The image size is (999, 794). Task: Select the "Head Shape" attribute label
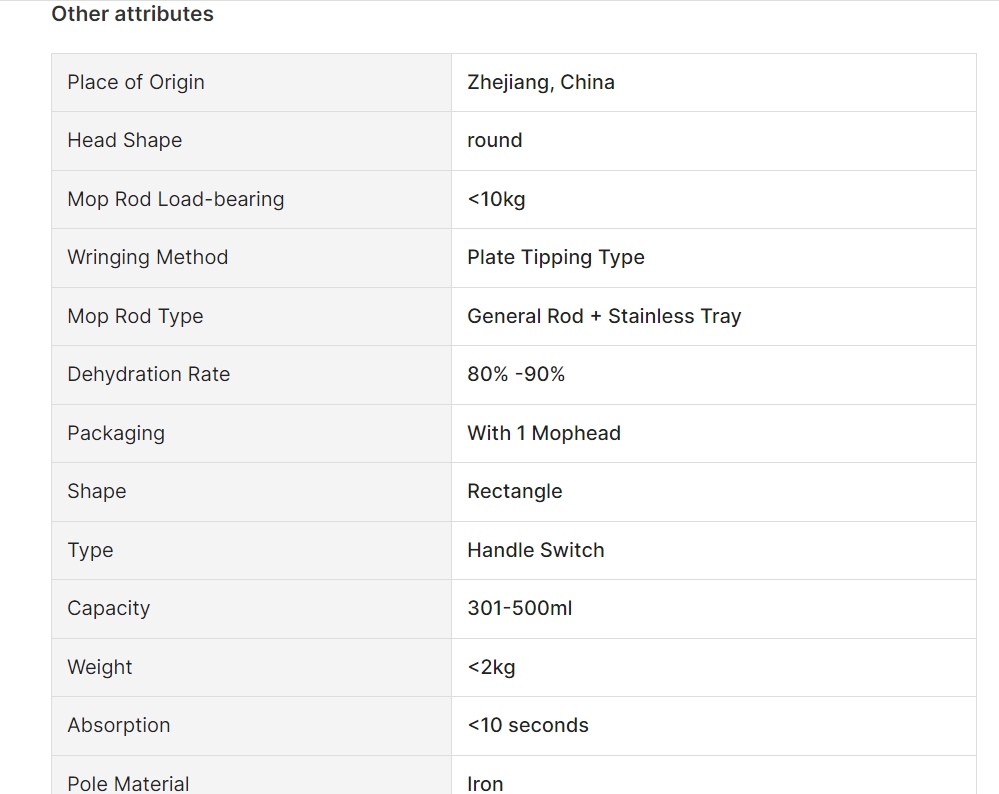coord(125,140)
